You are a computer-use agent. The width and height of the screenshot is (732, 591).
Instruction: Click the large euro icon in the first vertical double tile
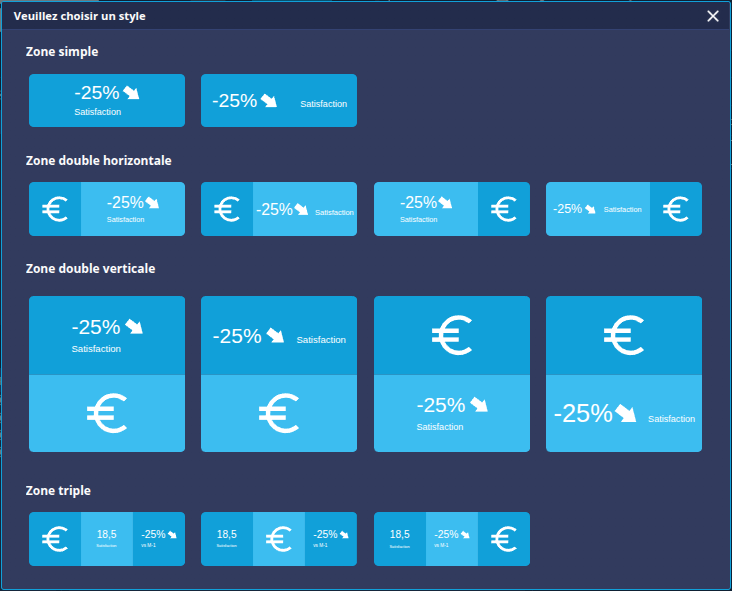click(106, 414)
